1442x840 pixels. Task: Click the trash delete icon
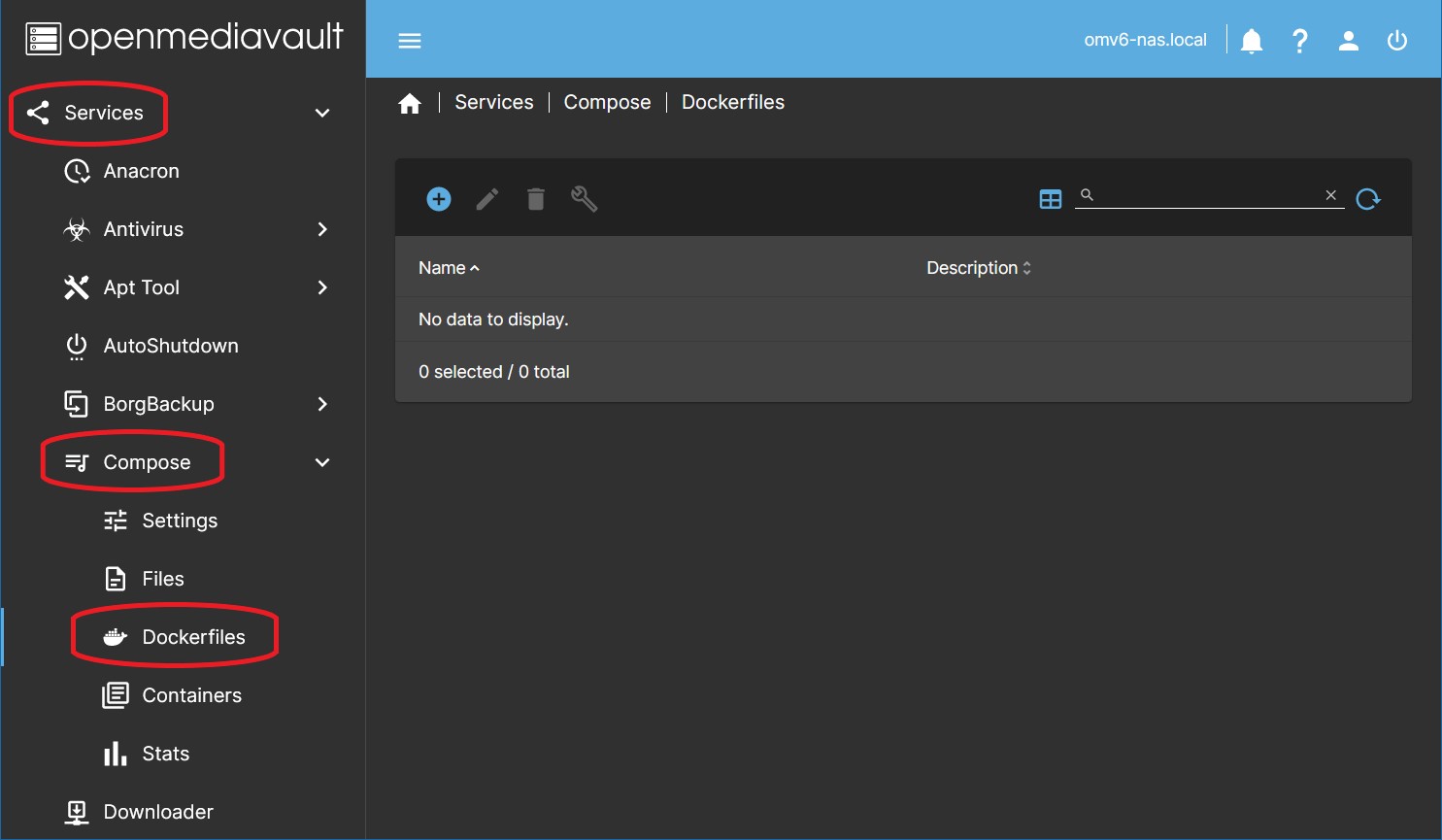point(536,199)
